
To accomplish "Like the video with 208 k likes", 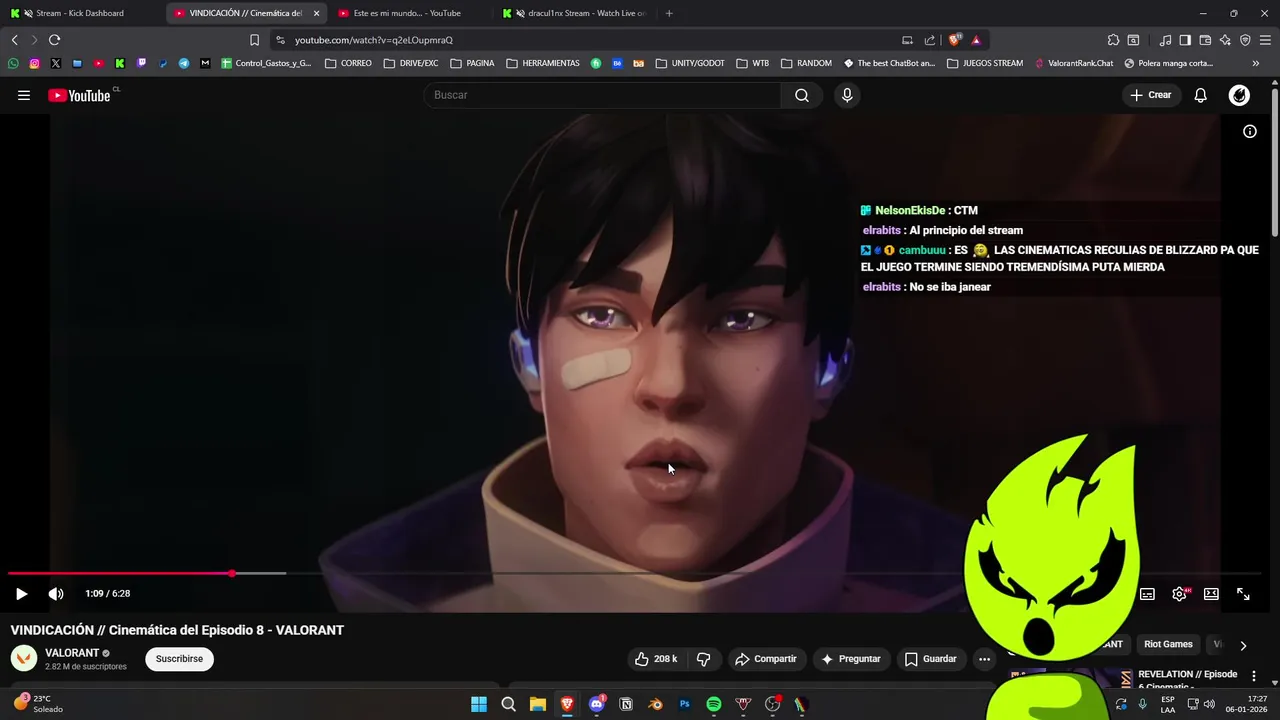I will tap(656, 659).
